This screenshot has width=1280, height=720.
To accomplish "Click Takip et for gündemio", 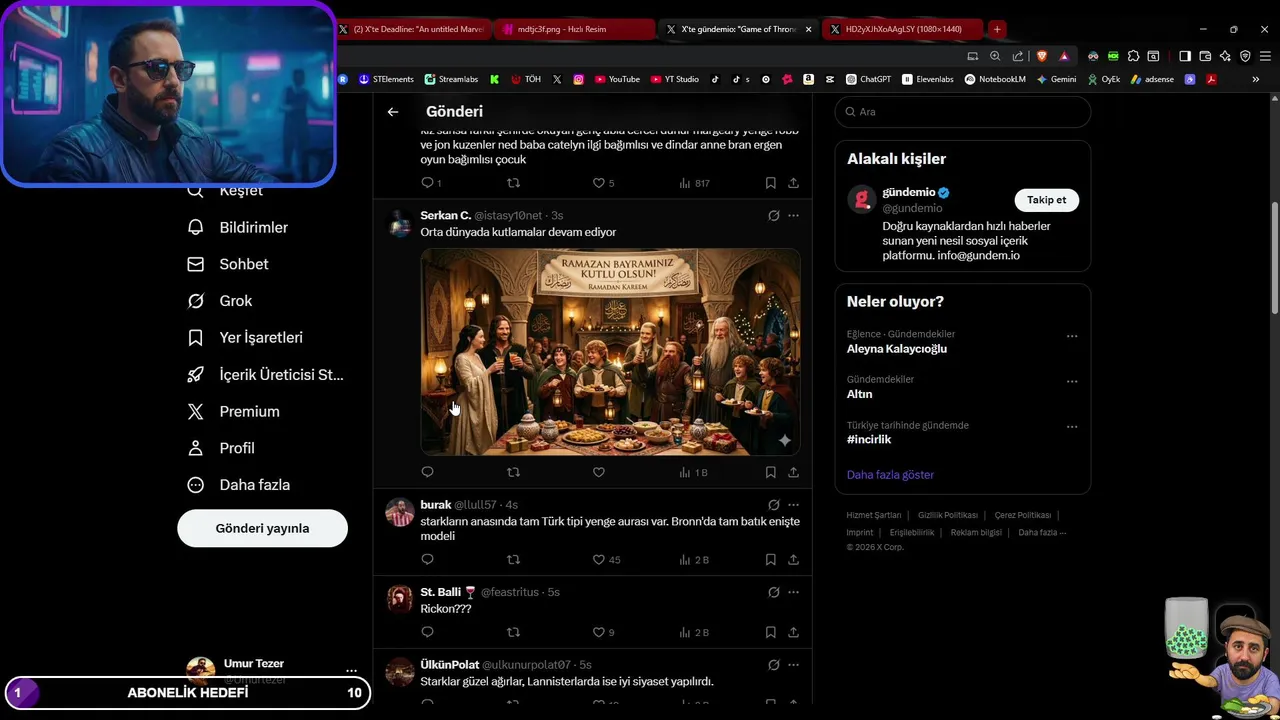I will tap(1046, 200).
